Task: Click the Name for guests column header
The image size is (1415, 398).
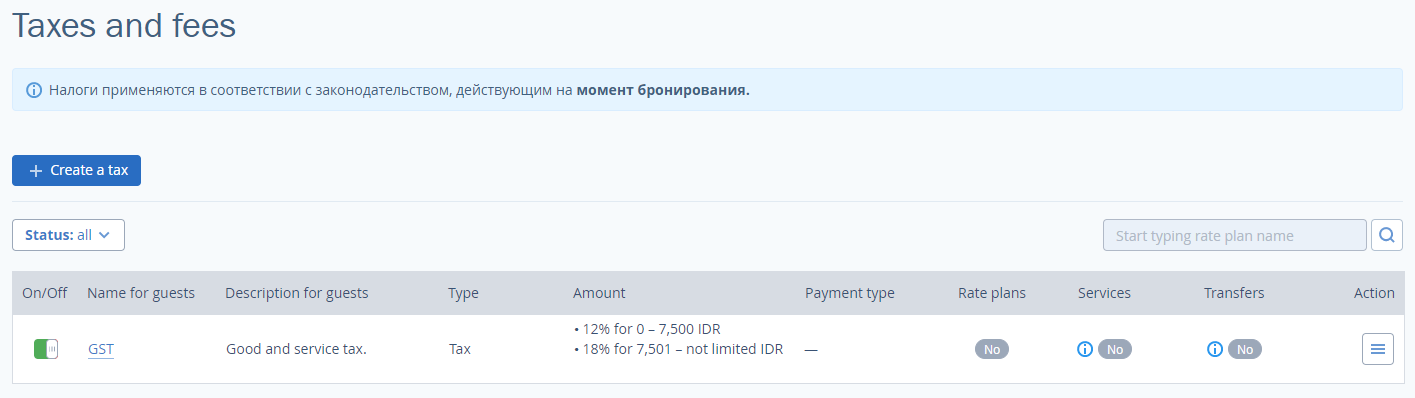Action: click(x=141, y=293)
